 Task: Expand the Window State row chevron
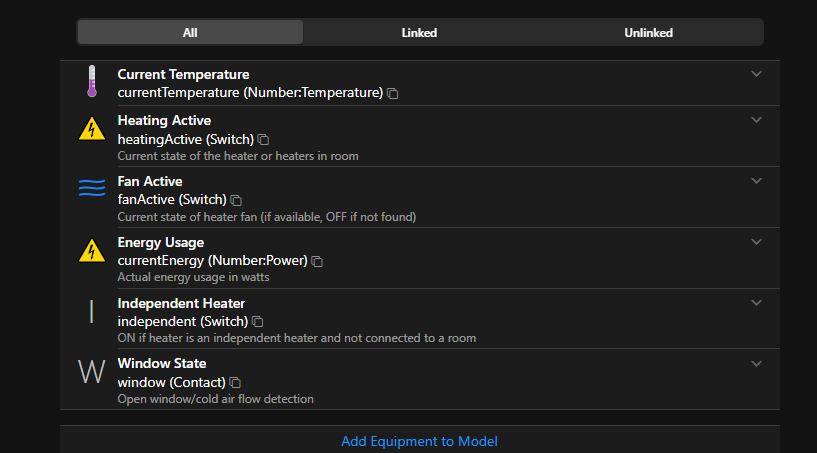[757, 363]
